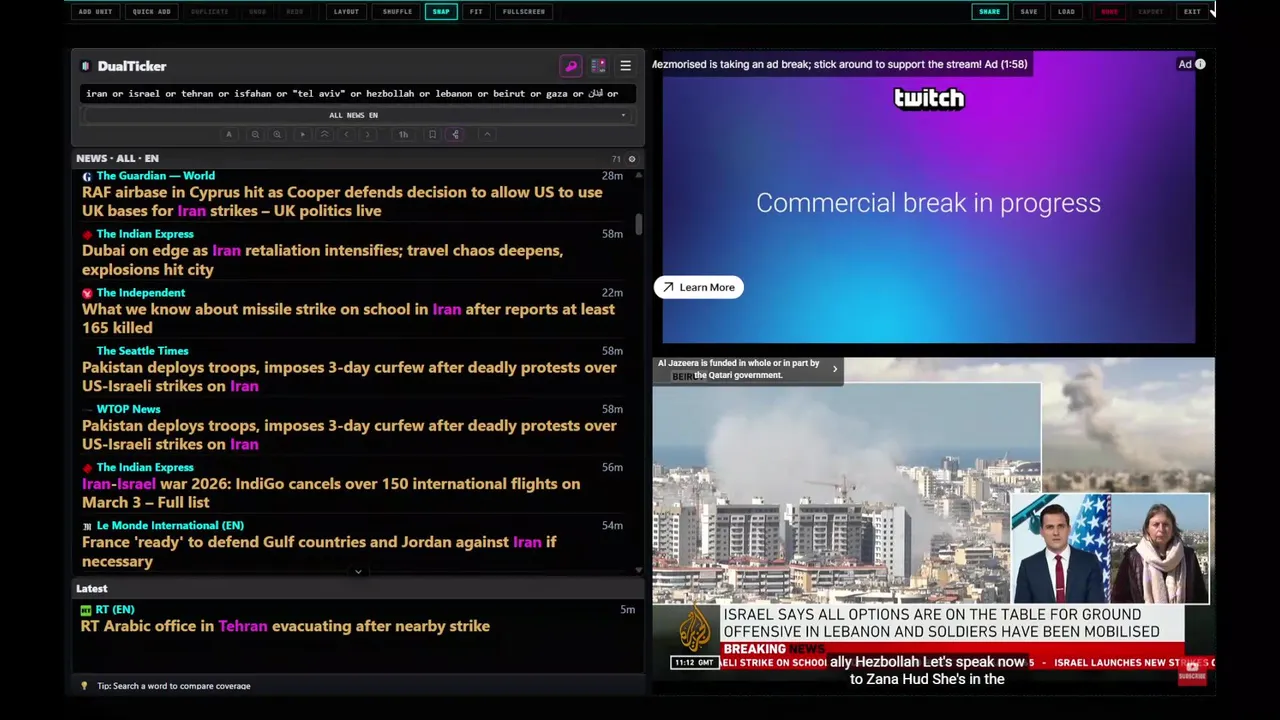The width and height of the screenshot is (1280, 720).
Task: Open Dubai on edge headline
Action: (x=322, y=260)
